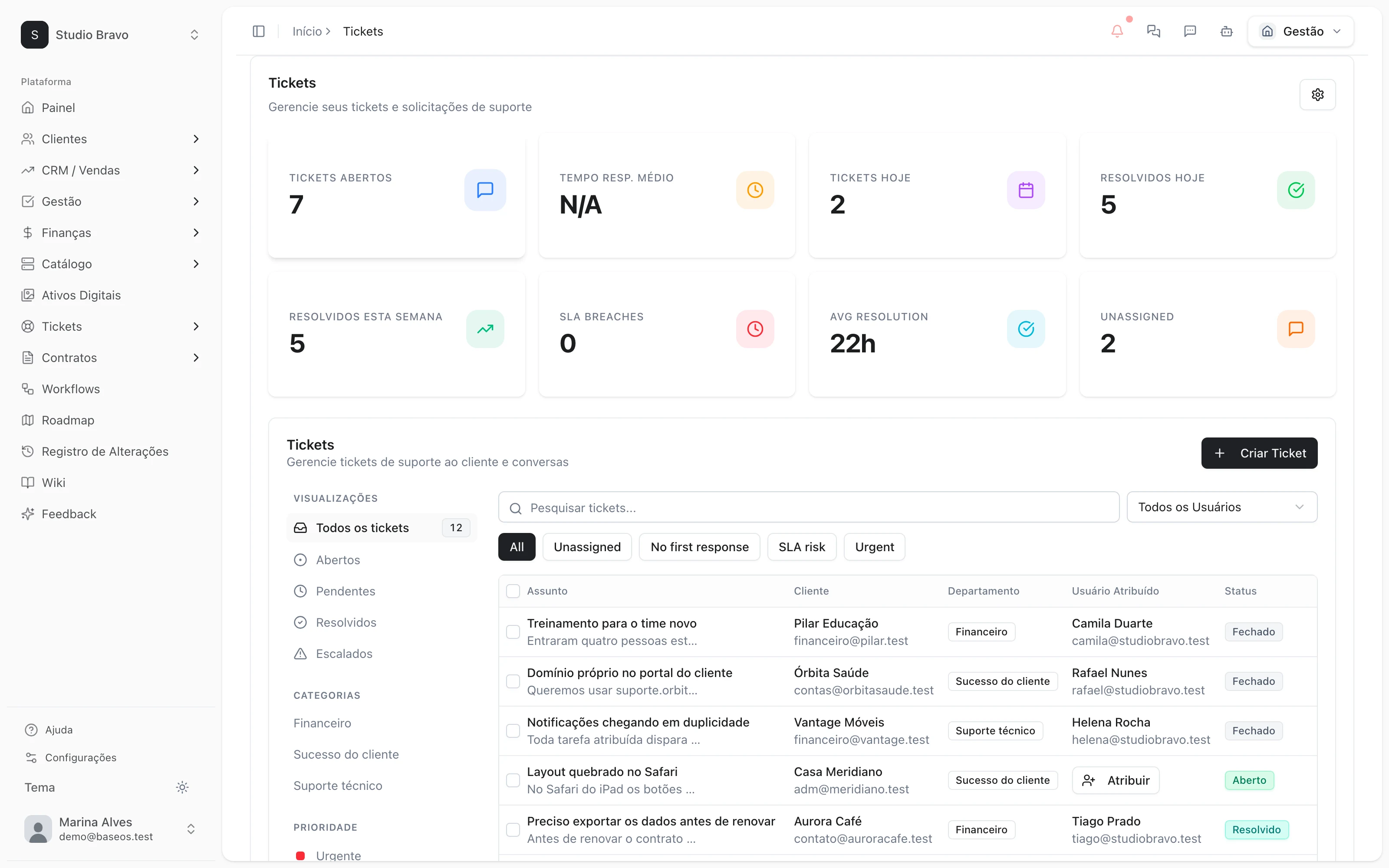
Task: Click the SLA Breaches red clock icon
Action: (755, 329)
